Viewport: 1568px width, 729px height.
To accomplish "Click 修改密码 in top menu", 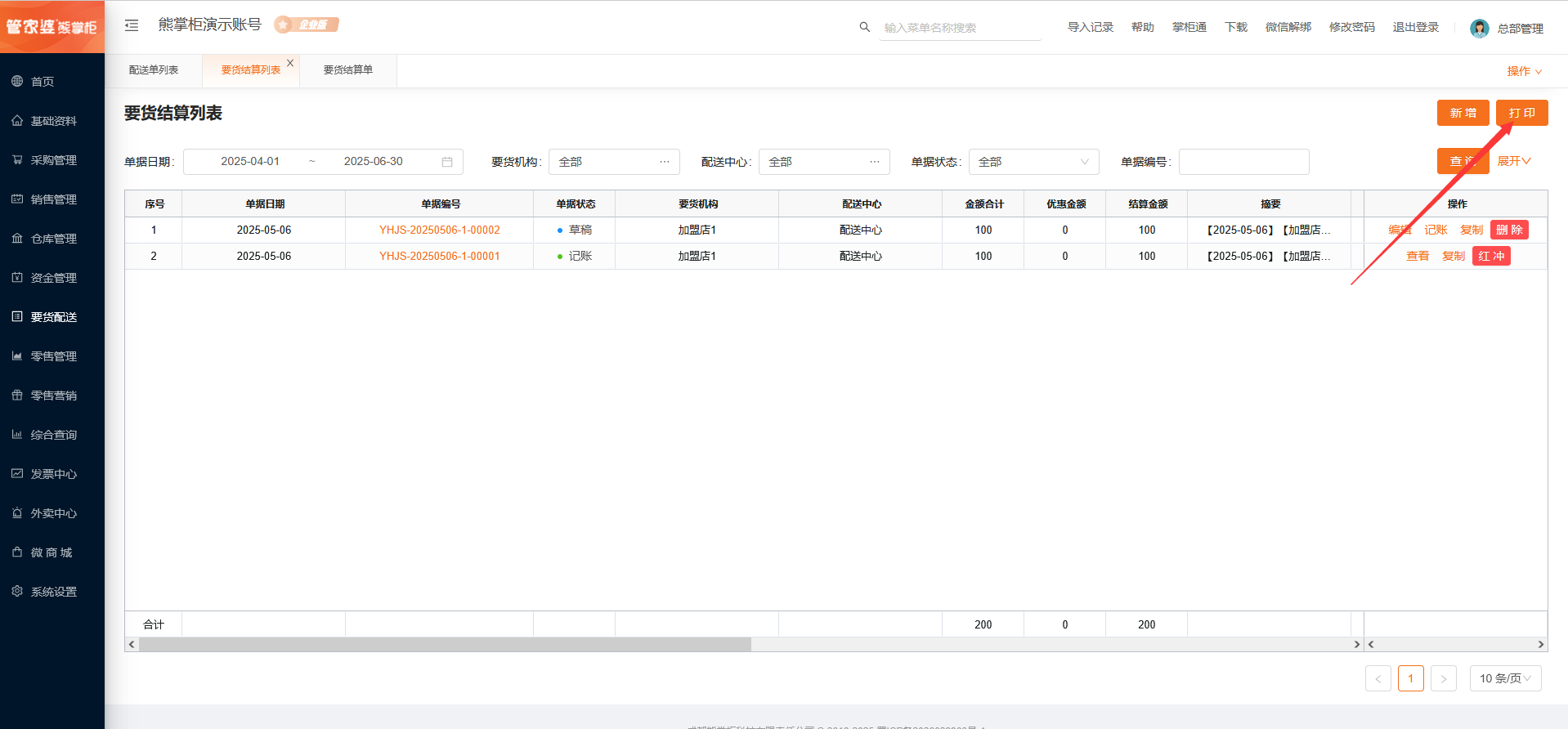I will click(1352, 27).
